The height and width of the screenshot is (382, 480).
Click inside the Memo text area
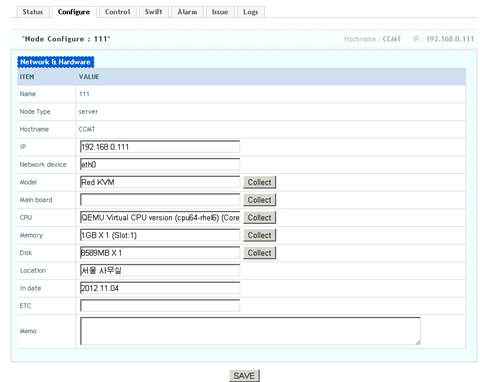250,331
